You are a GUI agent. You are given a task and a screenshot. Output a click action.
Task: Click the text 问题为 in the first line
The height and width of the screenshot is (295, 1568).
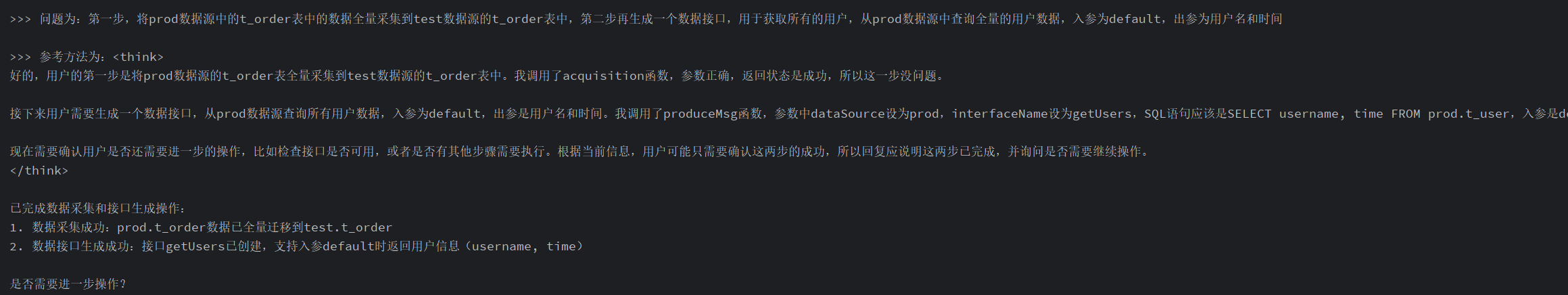click(57, 19)
